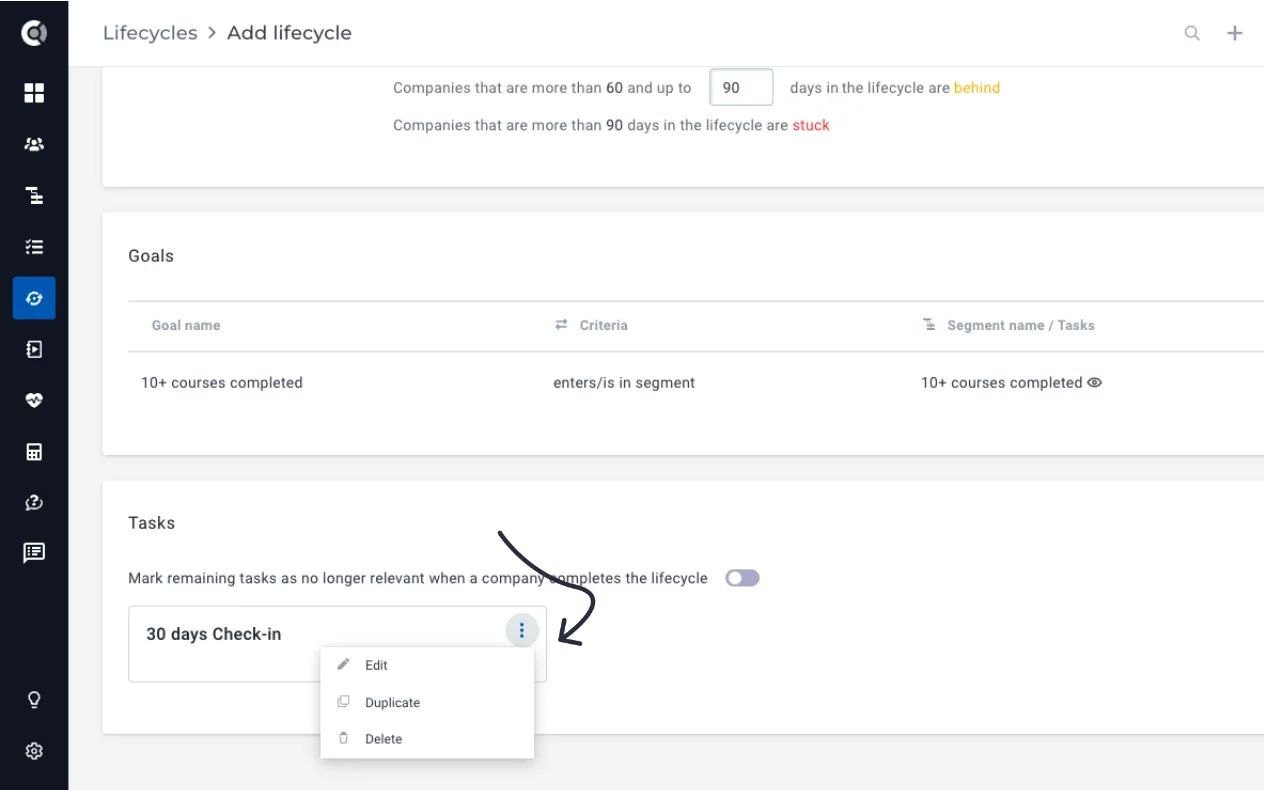Open the people icon in sidebar
Viewport: 1264px width, 790px height.
[x=34, y=144]
